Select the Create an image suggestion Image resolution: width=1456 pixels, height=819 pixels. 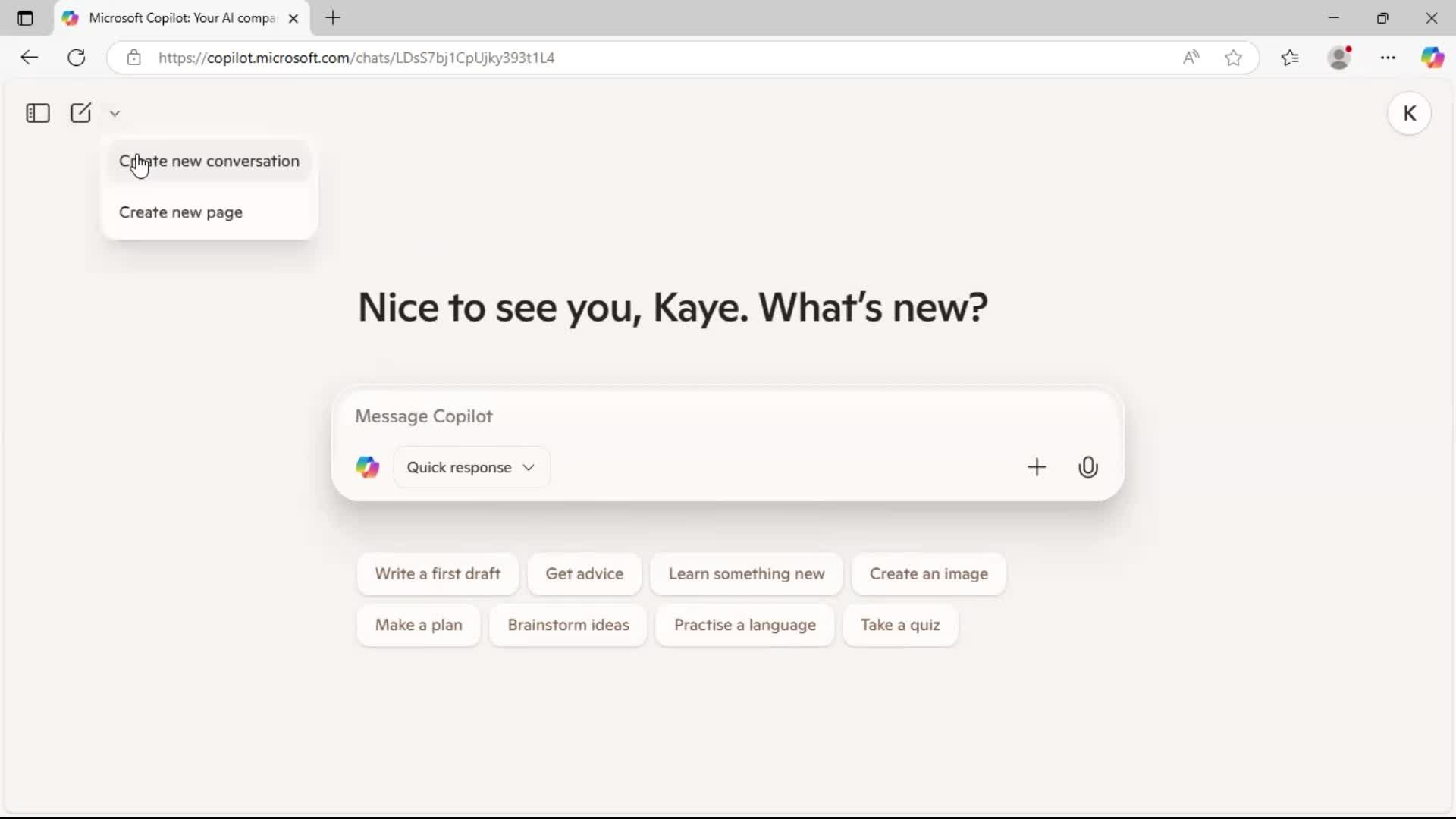(928, 574)
